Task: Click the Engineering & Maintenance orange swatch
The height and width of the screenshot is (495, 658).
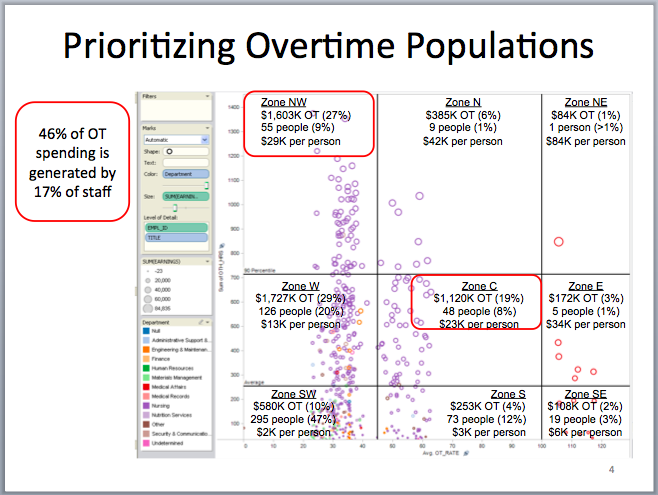Action: pyautogui.click(x=146, y=349)
